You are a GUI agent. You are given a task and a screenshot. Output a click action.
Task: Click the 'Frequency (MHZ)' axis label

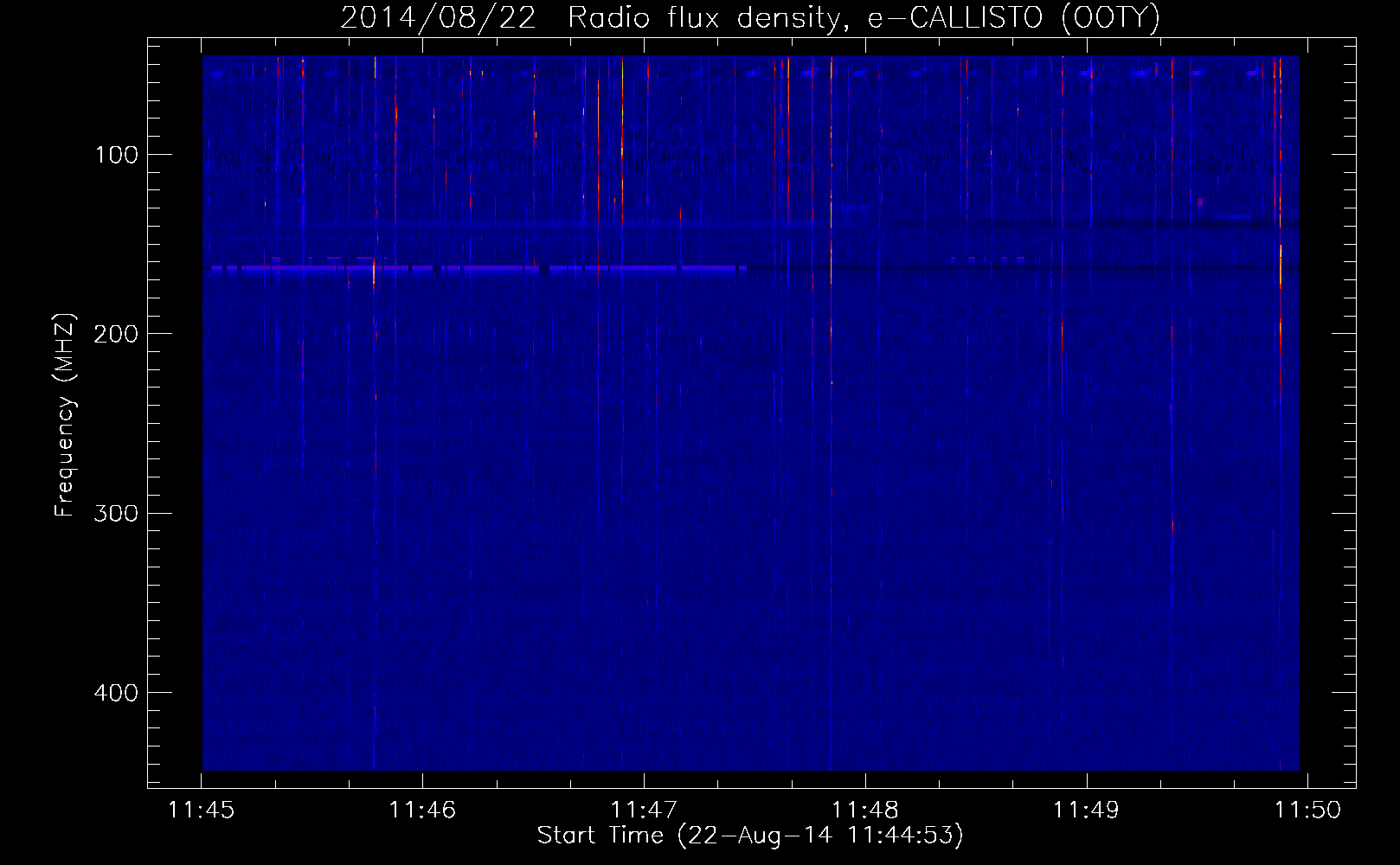tap(65, 415)
